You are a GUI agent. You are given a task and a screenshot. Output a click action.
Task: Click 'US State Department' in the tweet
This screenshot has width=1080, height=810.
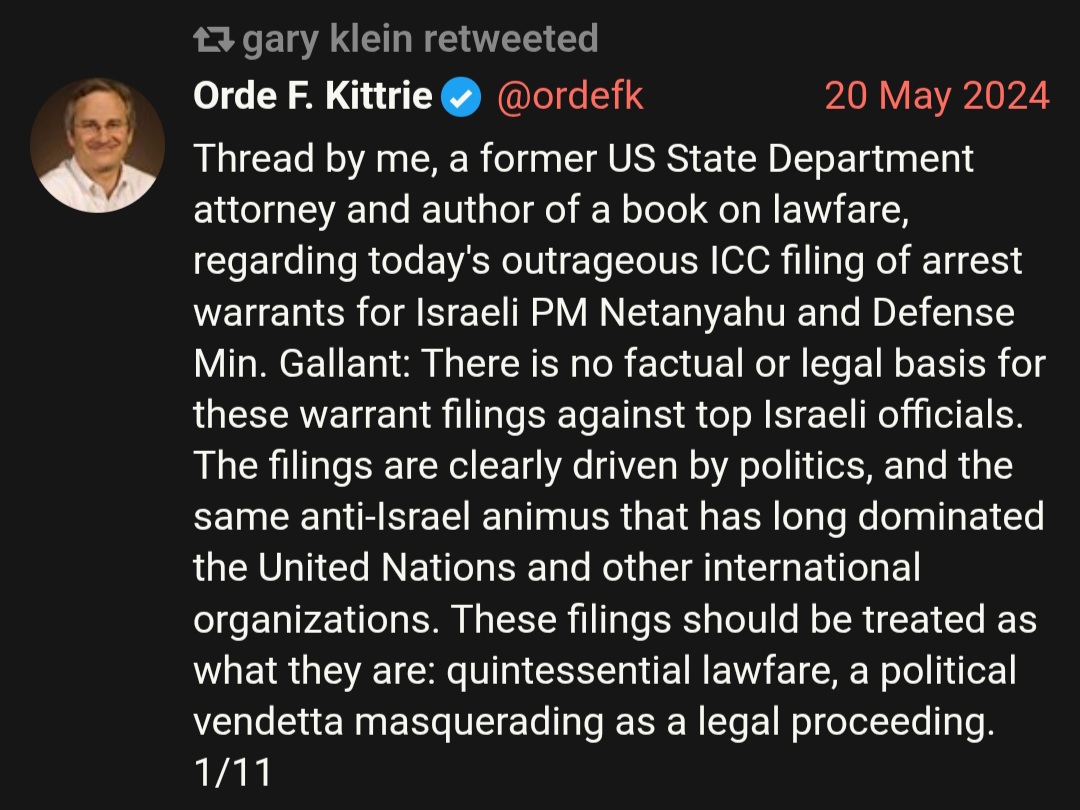(790, 159)
